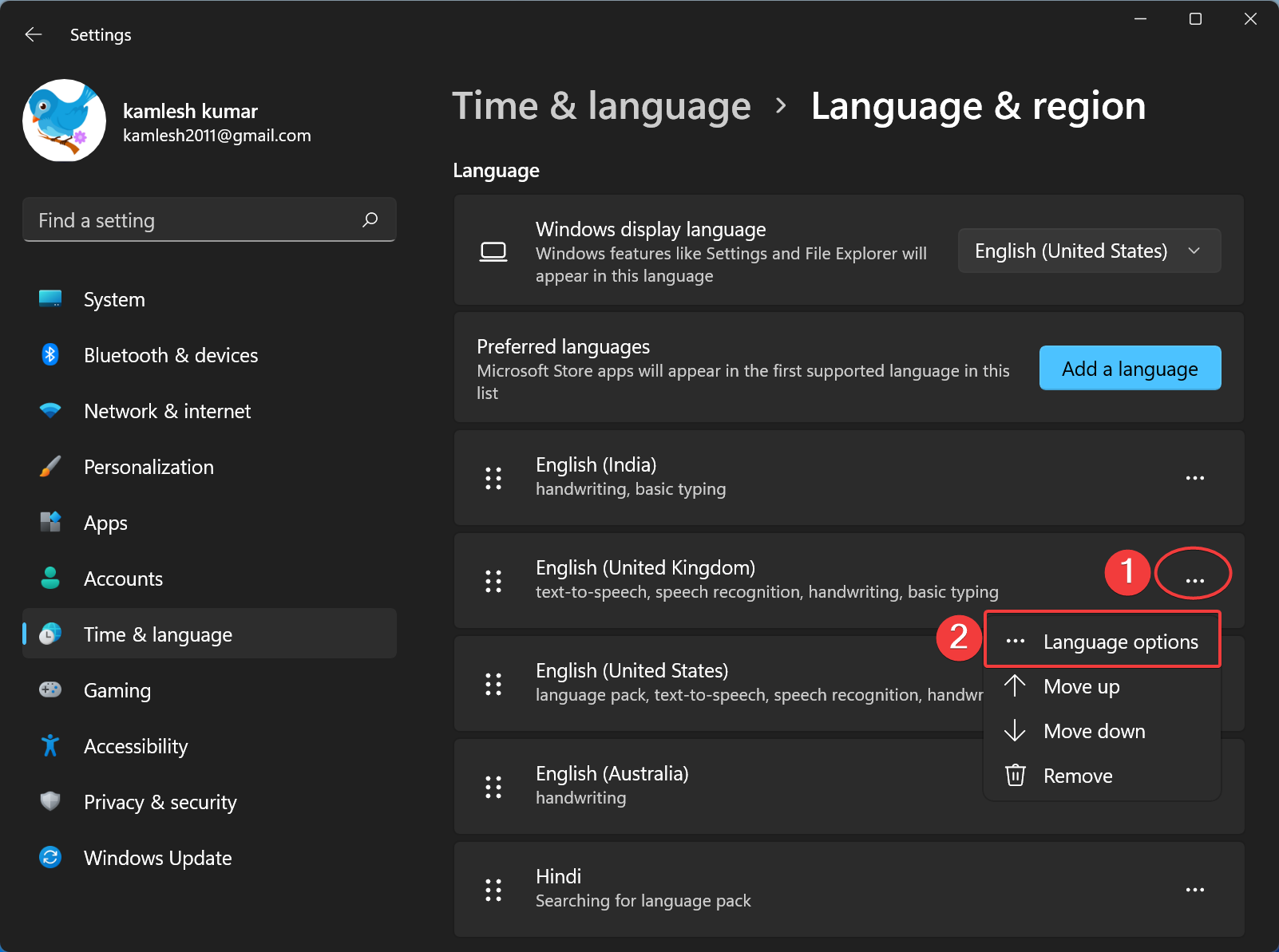Screen dimensions: 1279x952
Task: Grab the drag handle for English (Australia)
Action: (493, 787)
